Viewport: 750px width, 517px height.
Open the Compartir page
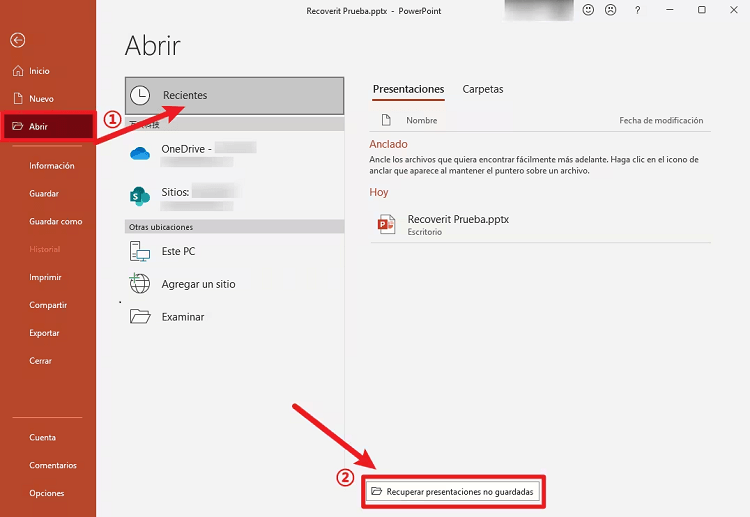[48, 305]
